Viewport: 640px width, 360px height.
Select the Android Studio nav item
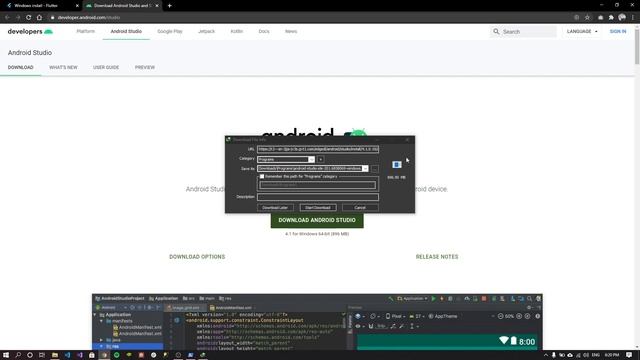coord(126,31)
